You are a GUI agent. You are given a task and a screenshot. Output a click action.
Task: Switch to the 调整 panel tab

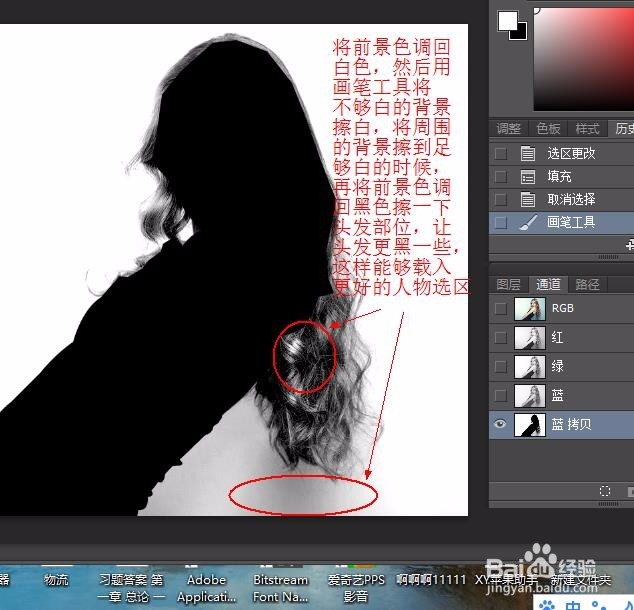click(x=509, y=129)
